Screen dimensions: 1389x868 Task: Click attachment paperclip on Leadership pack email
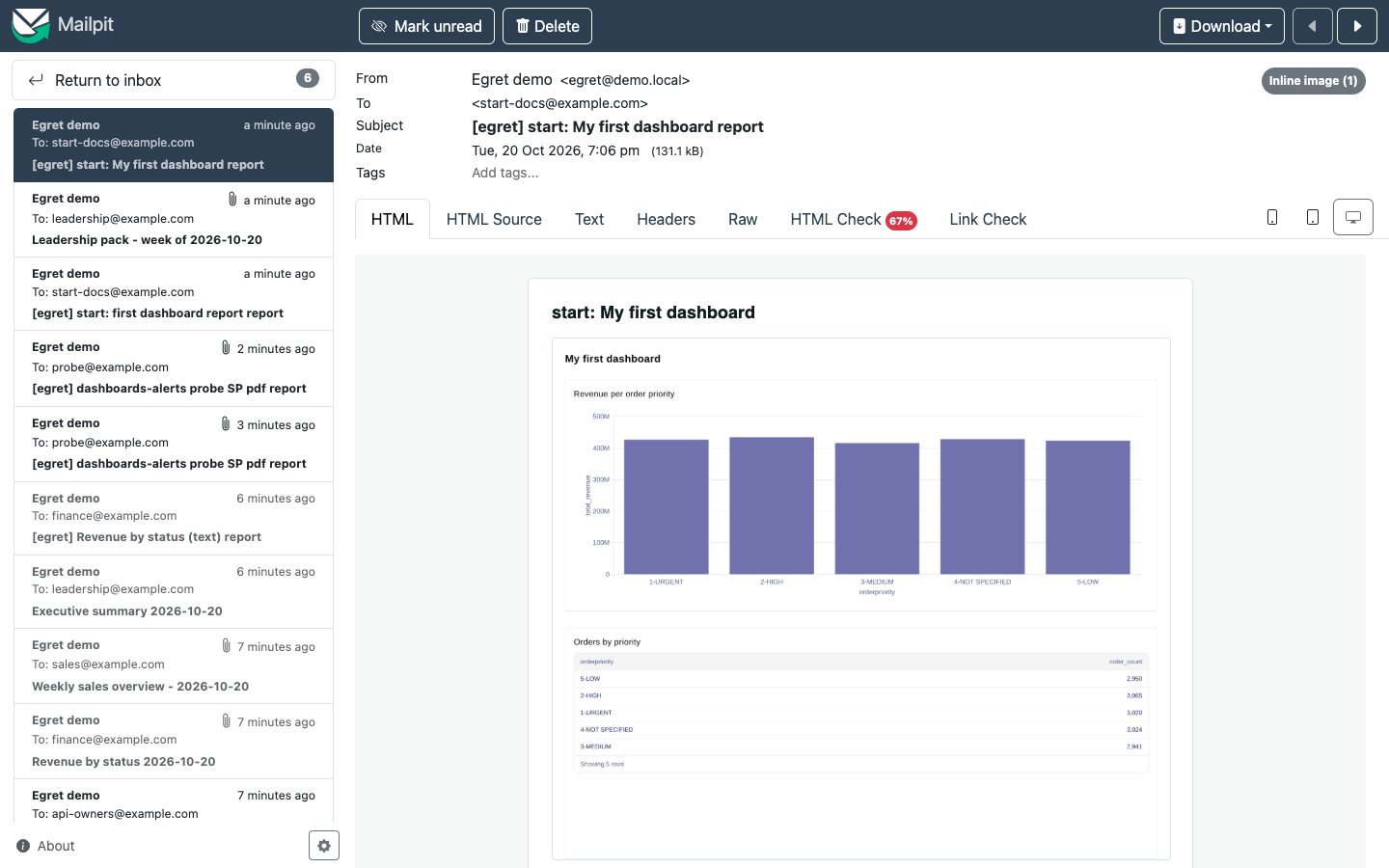232,199
